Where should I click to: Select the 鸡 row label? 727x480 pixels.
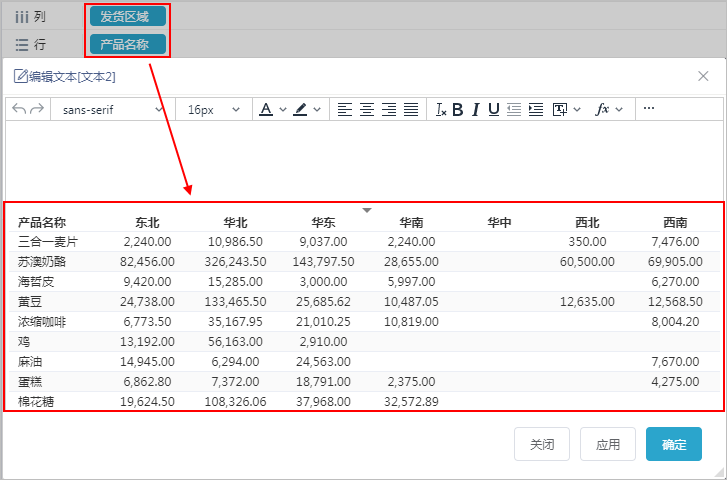(24, 342)
